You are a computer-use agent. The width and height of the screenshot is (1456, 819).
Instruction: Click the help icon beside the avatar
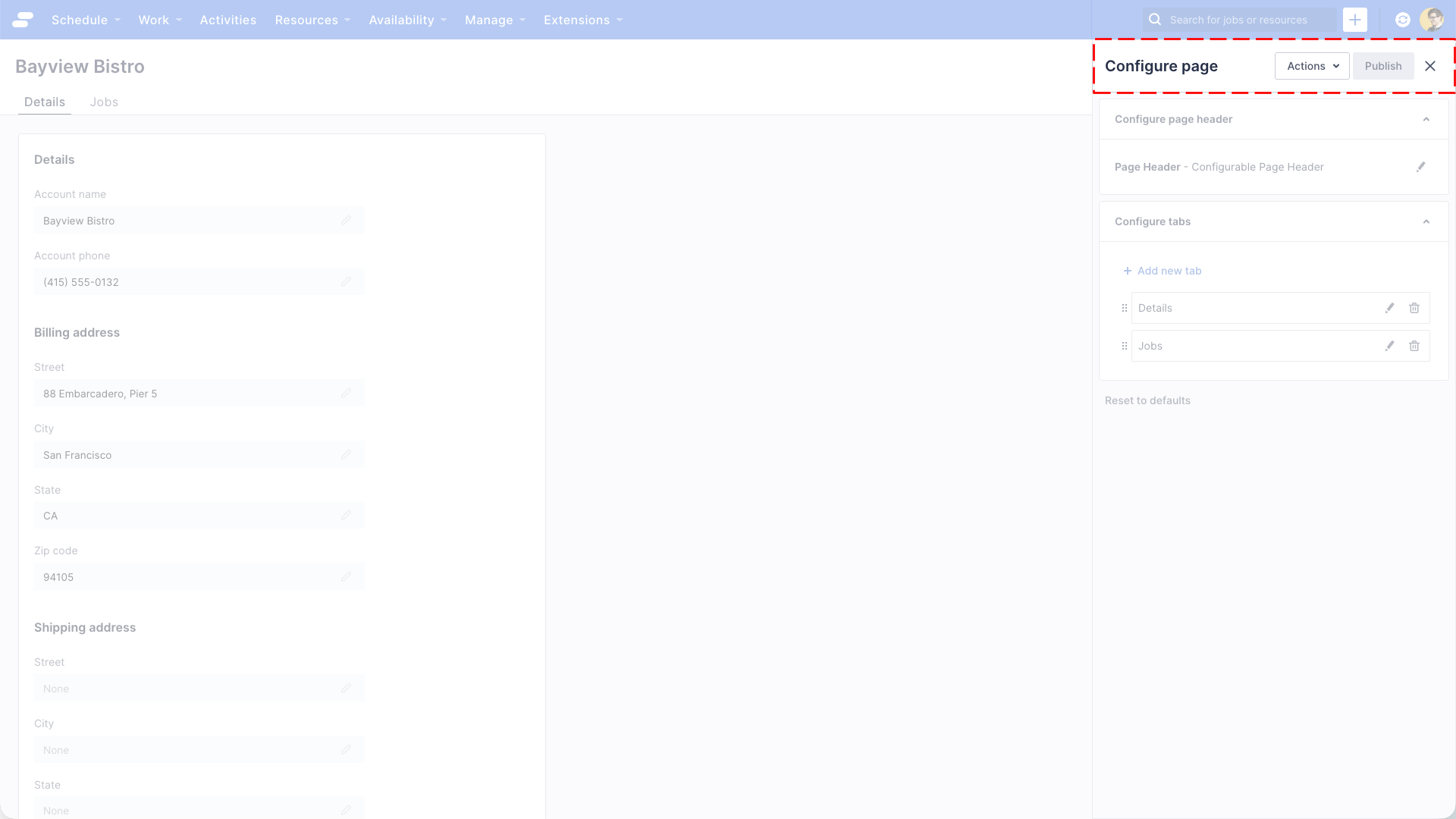click(1402, 20)
